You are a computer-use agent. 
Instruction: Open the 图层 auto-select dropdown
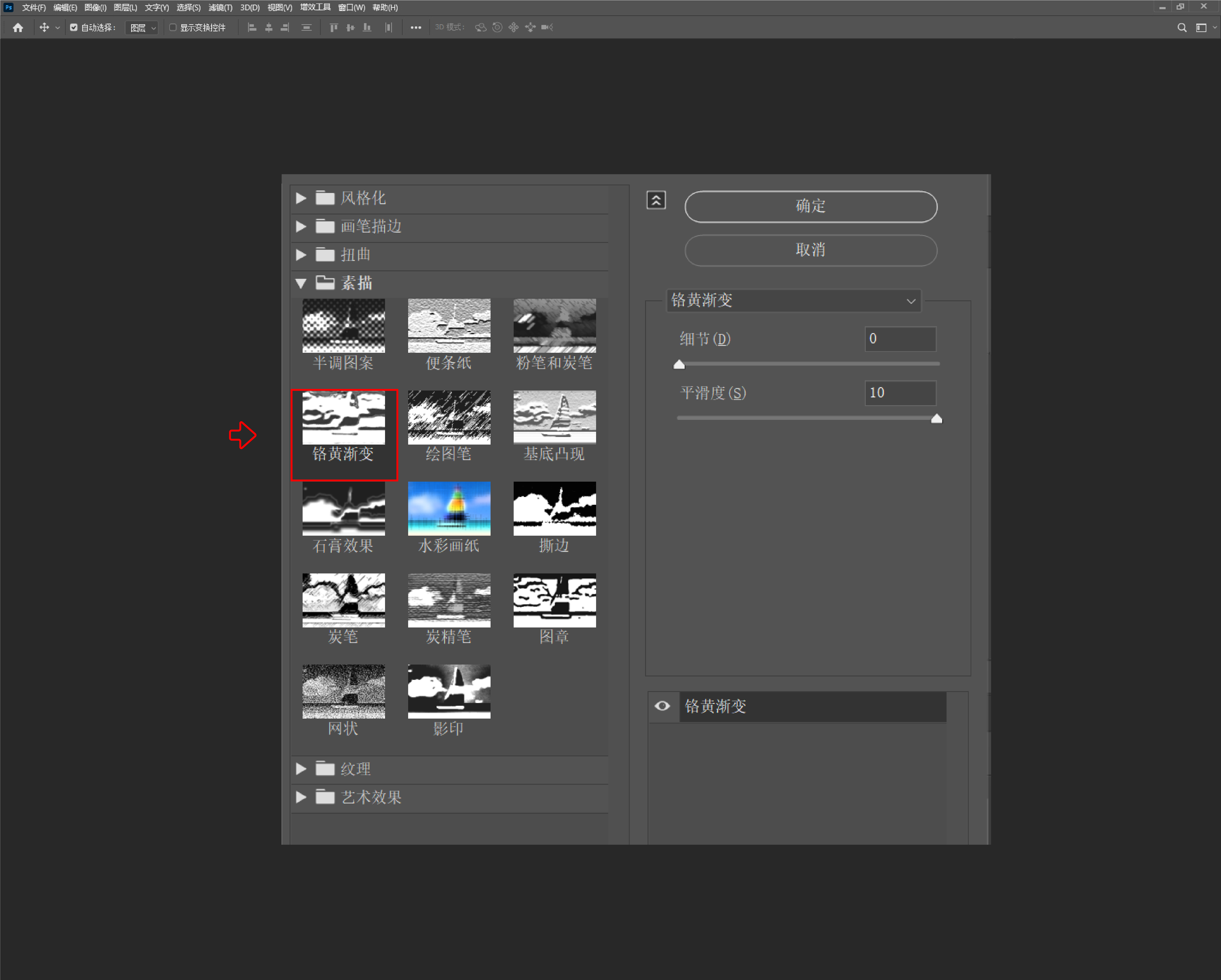[x=142, y=27]
